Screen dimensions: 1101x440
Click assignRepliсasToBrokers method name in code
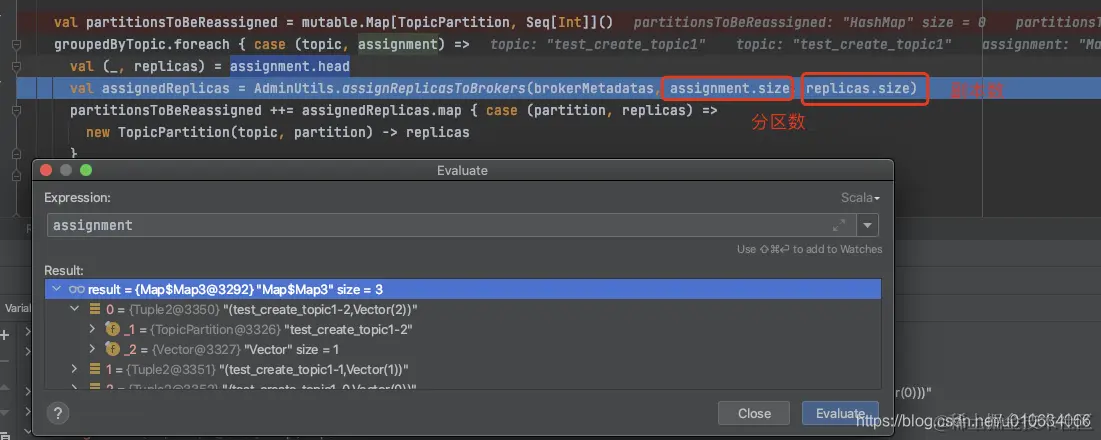coord(433,89)
